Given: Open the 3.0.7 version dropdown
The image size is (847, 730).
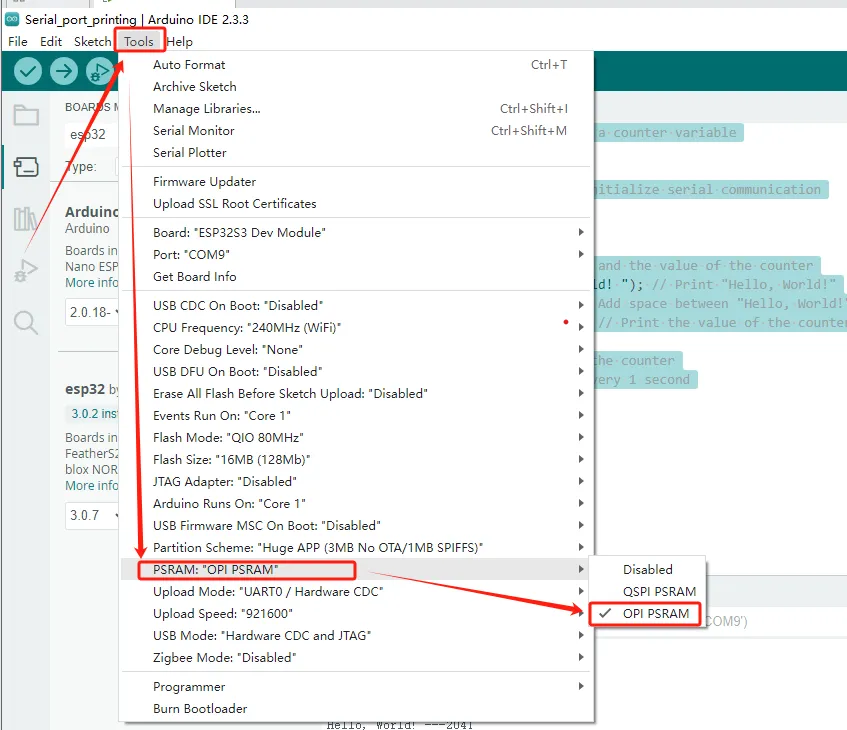Looking at the screenshot, I should 92,515.
